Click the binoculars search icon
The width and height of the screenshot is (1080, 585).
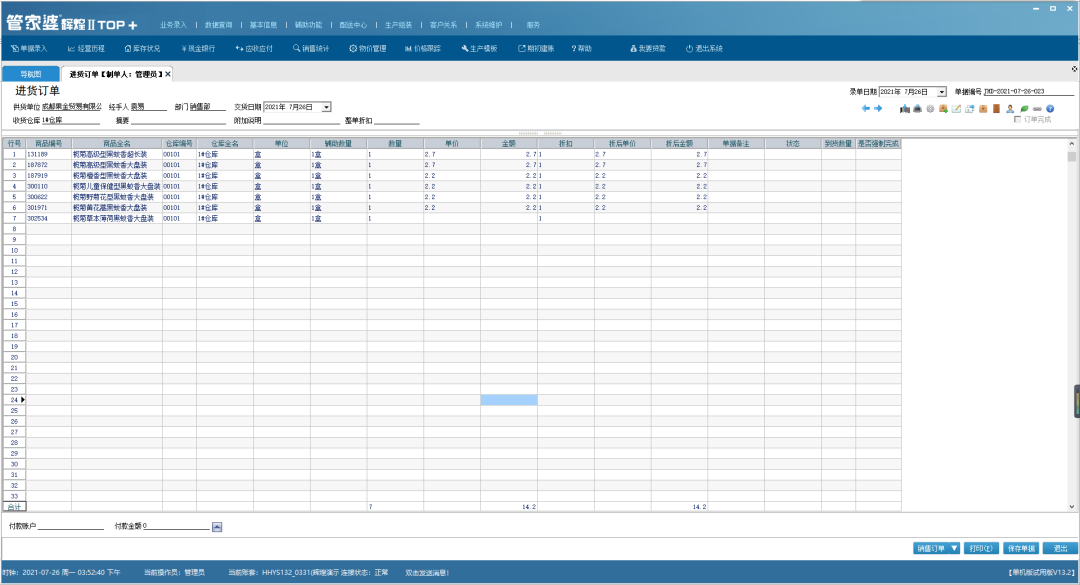pos(905,108)
